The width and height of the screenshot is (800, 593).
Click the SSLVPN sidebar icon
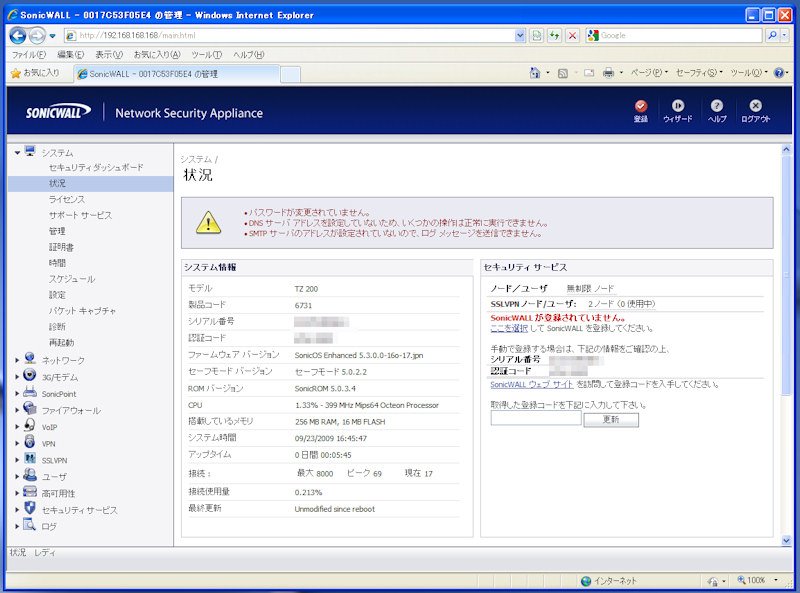tap(30, 459)
